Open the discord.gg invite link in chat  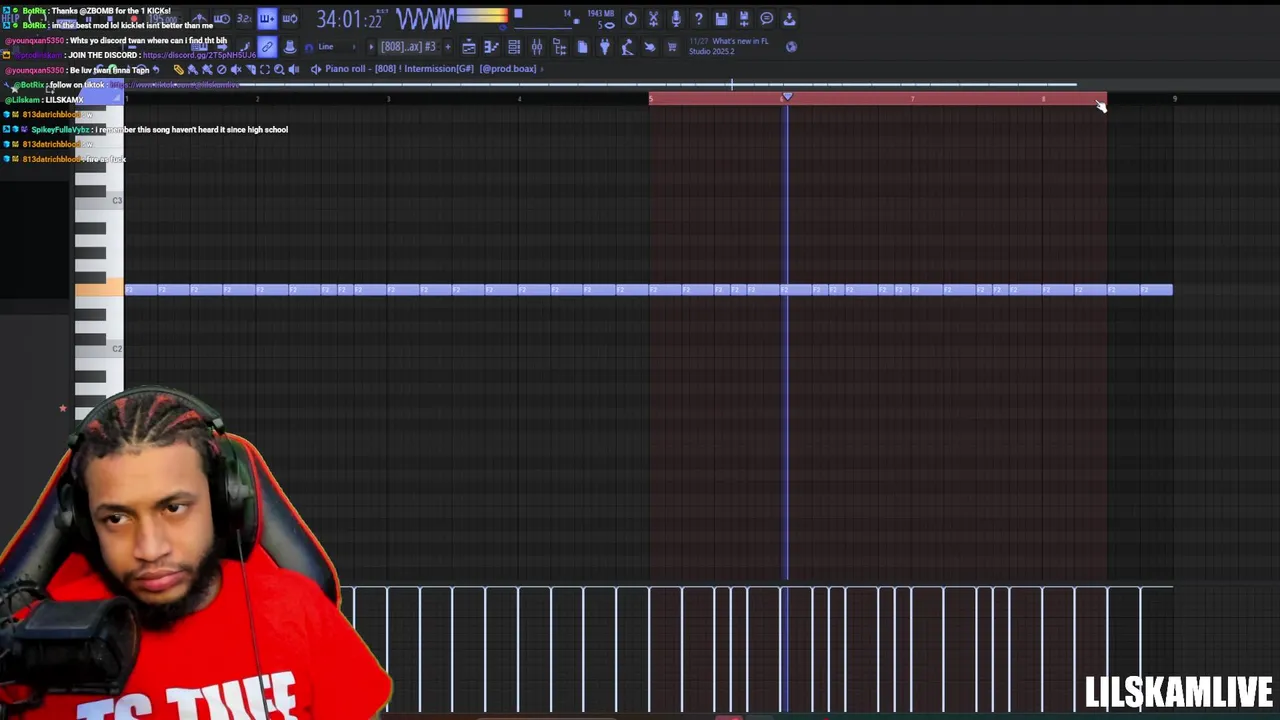pyautogui.click(x=199, y=55)
